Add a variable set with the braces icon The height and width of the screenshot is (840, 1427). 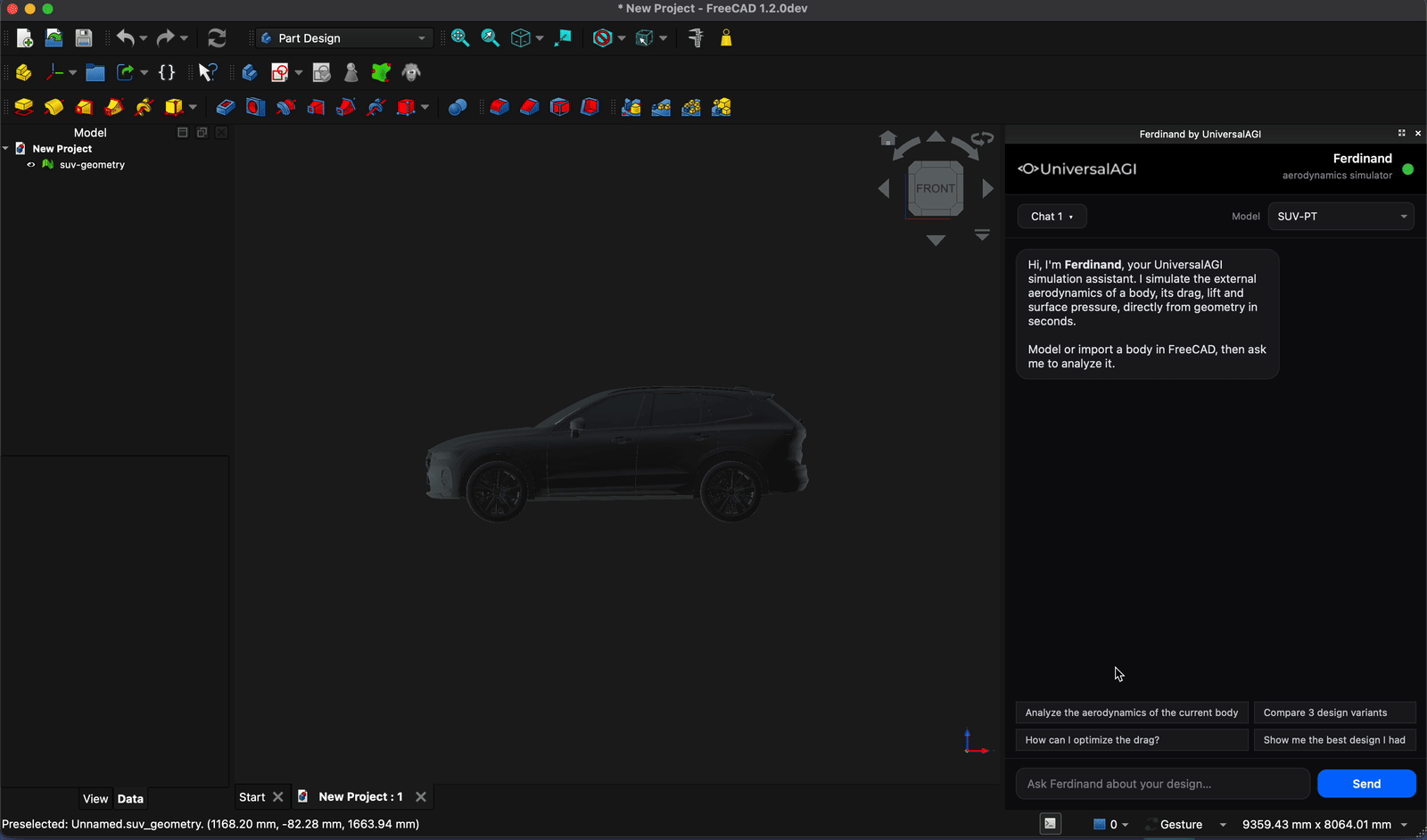click(x=167, y=72)
